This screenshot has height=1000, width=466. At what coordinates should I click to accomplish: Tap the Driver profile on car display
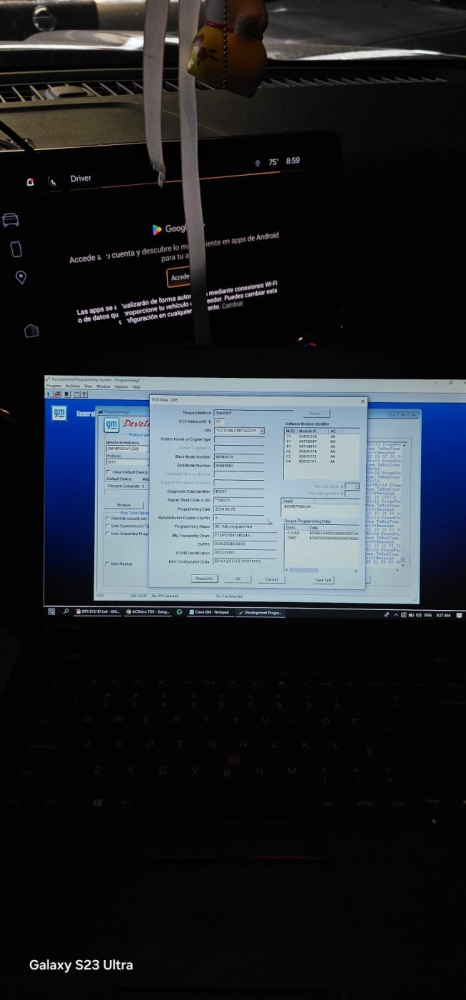pos(80,179)
